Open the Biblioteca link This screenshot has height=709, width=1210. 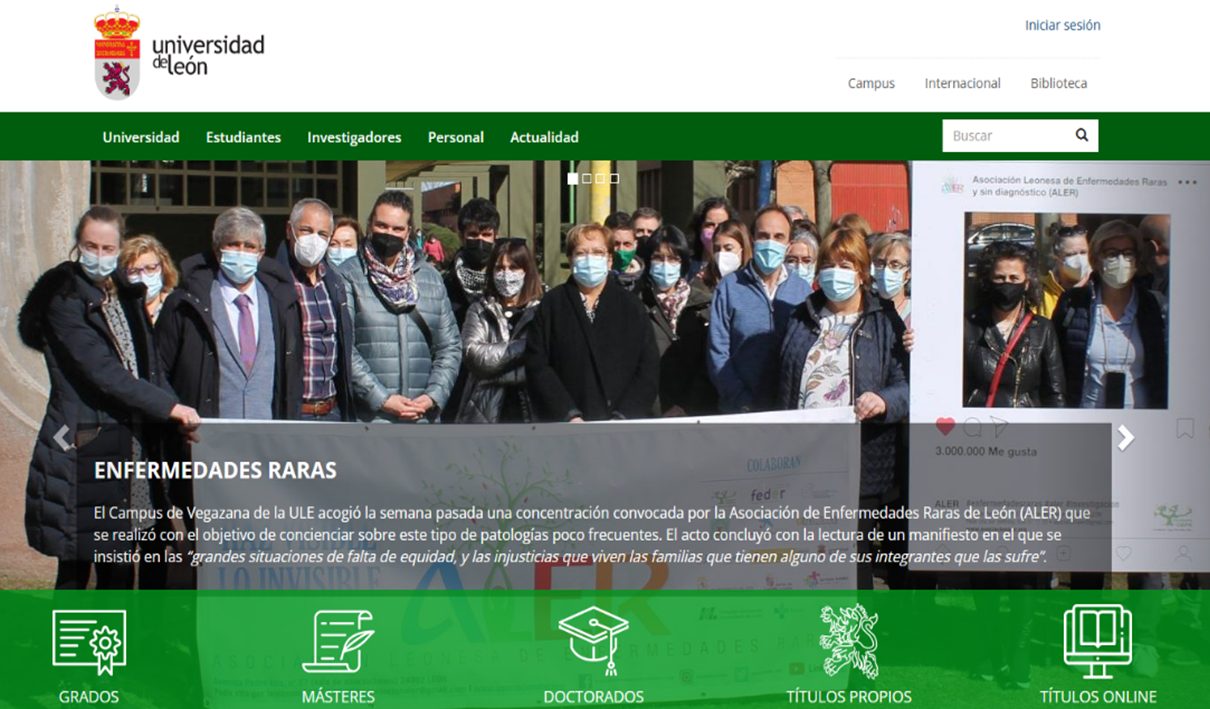[x=1058, y=83]
